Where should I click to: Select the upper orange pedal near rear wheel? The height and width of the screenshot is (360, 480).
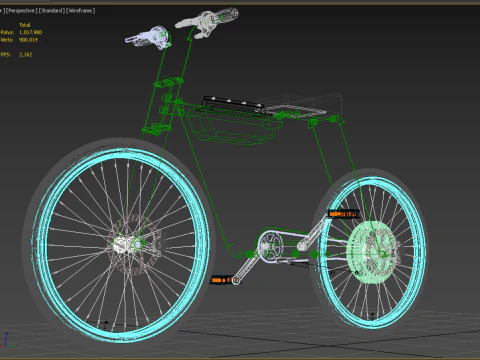point(343,214)
